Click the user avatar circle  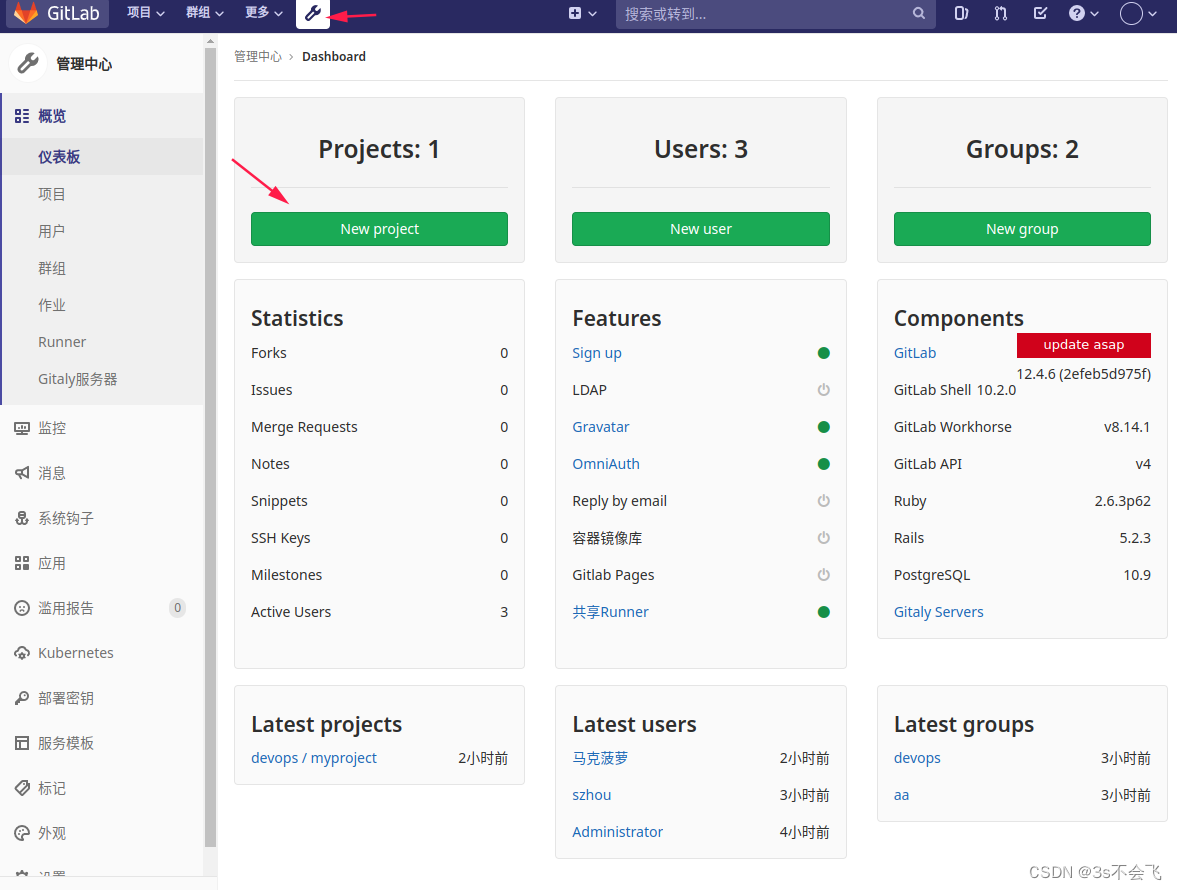pyautogui.click(x=1131, y=14)
